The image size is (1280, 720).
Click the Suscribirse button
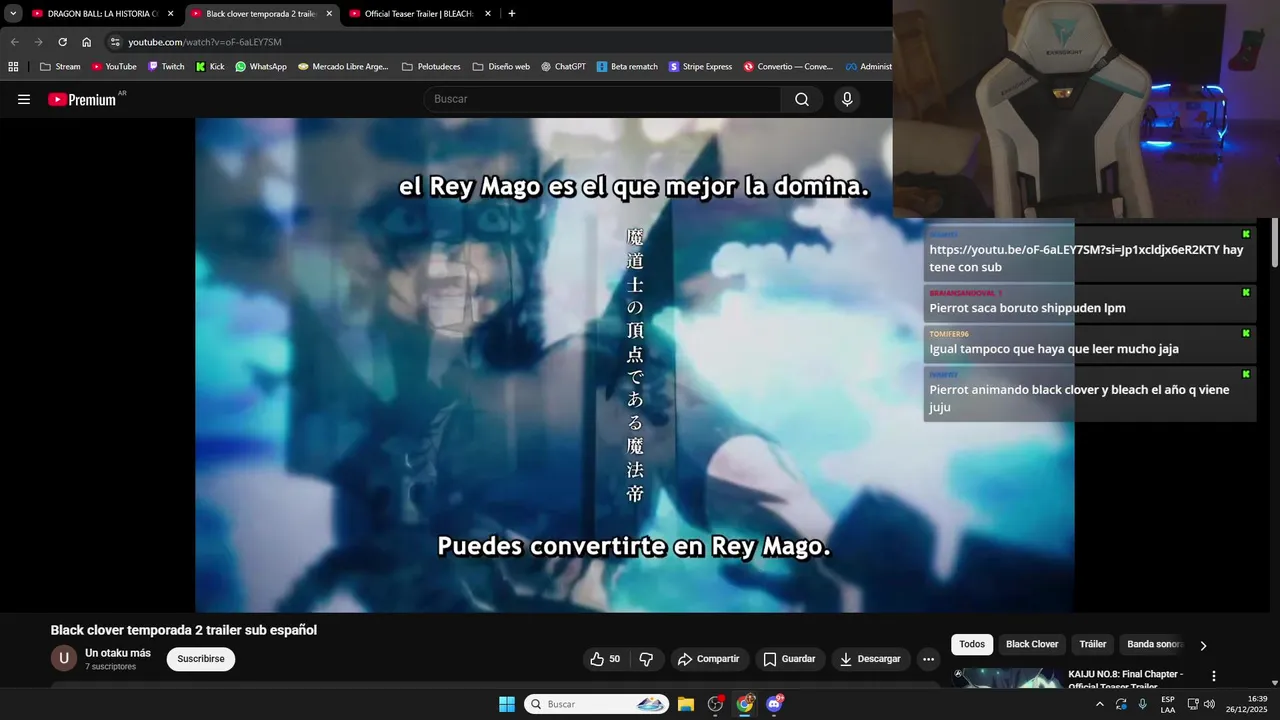tap(201, 659)
